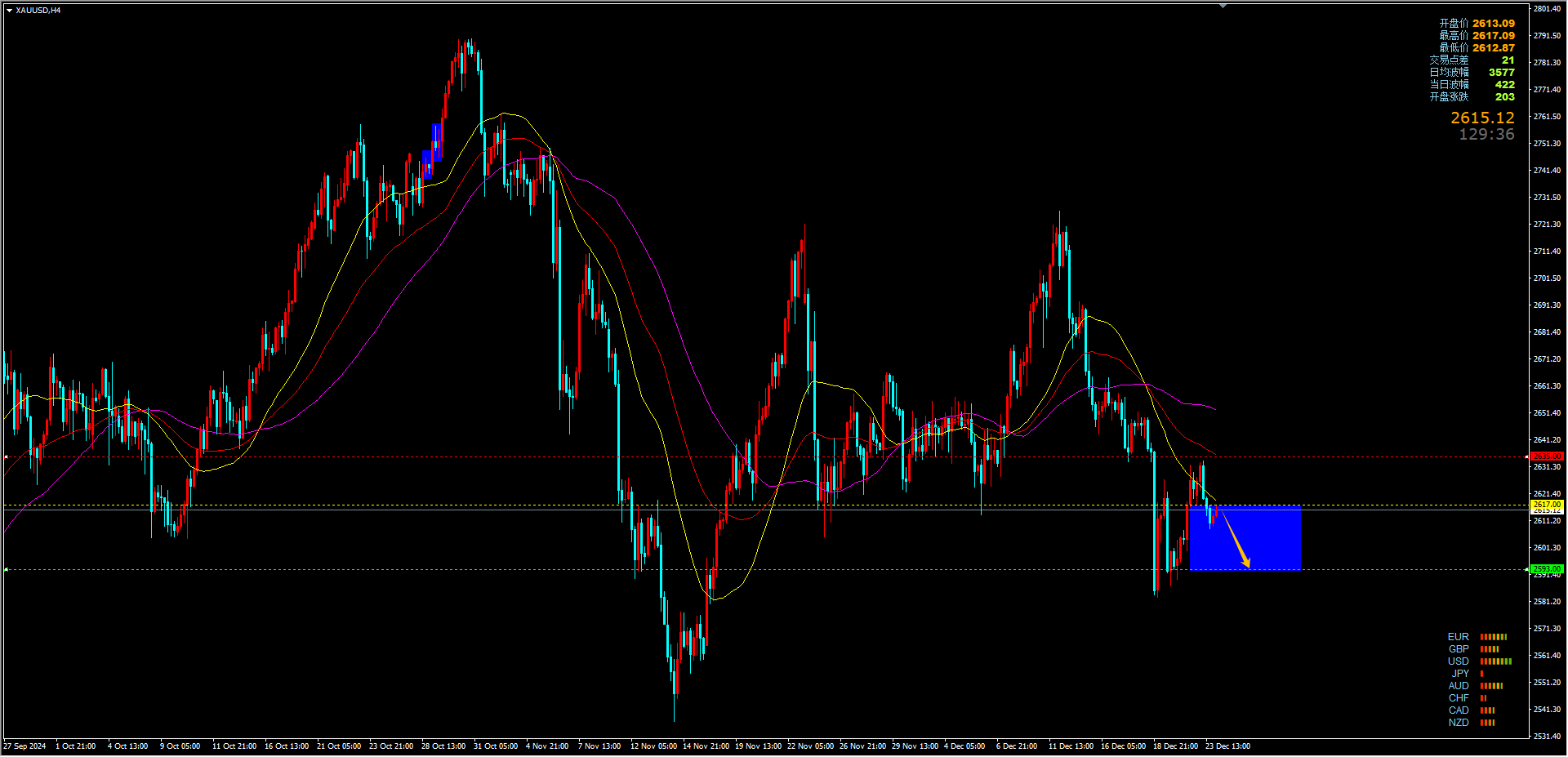Click the 2651.40 price scale label

[x=1548, y=413]
